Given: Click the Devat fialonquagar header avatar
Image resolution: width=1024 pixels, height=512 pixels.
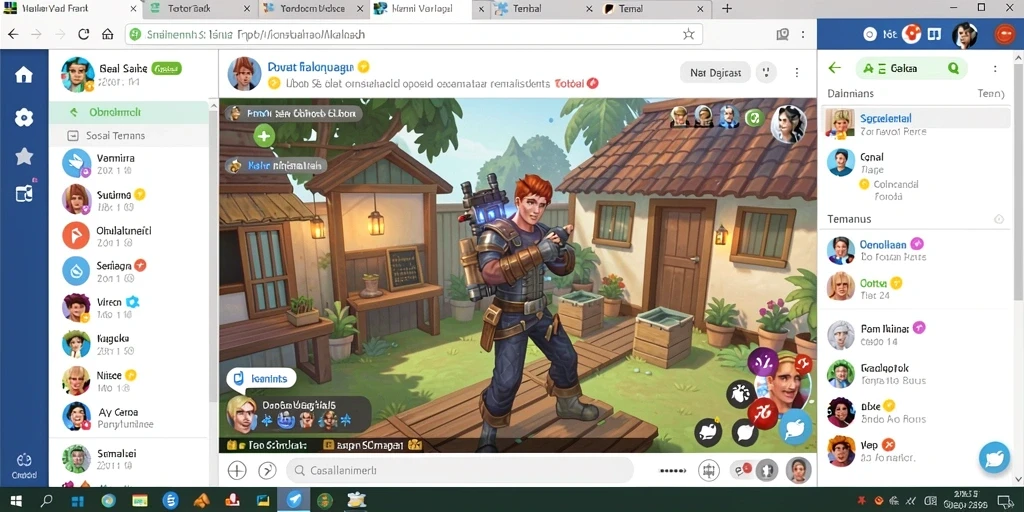Looking at the screenshot, I should [x=244, y=73].
